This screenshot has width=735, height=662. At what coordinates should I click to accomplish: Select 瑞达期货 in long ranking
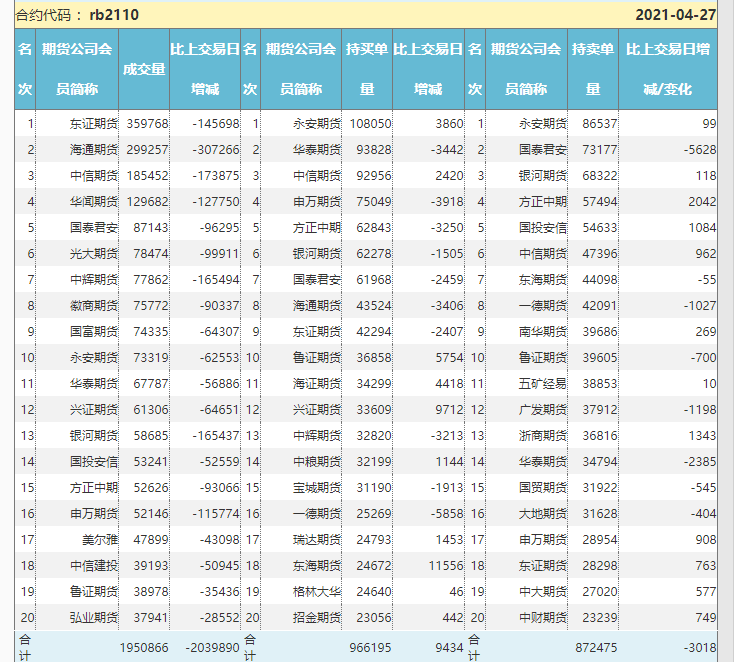point(317,540)
